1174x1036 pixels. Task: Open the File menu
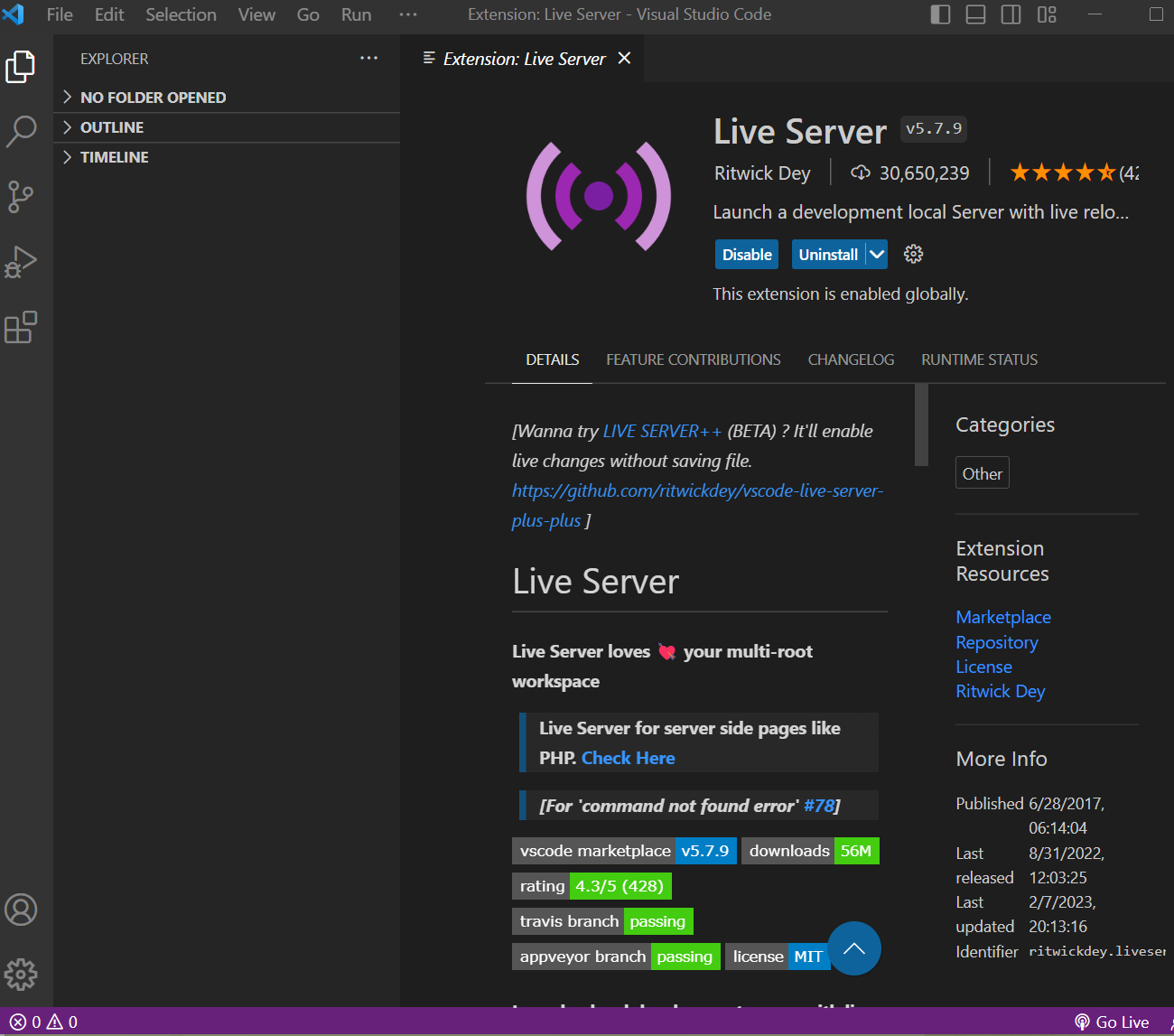pyautogui.click(x=60, y=14)
